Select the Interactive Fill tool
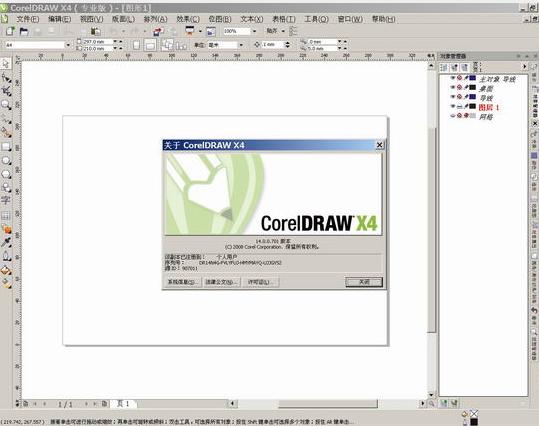Image resolution: width=539 pixels, height=426 pixels. click(x=6, y=284)
